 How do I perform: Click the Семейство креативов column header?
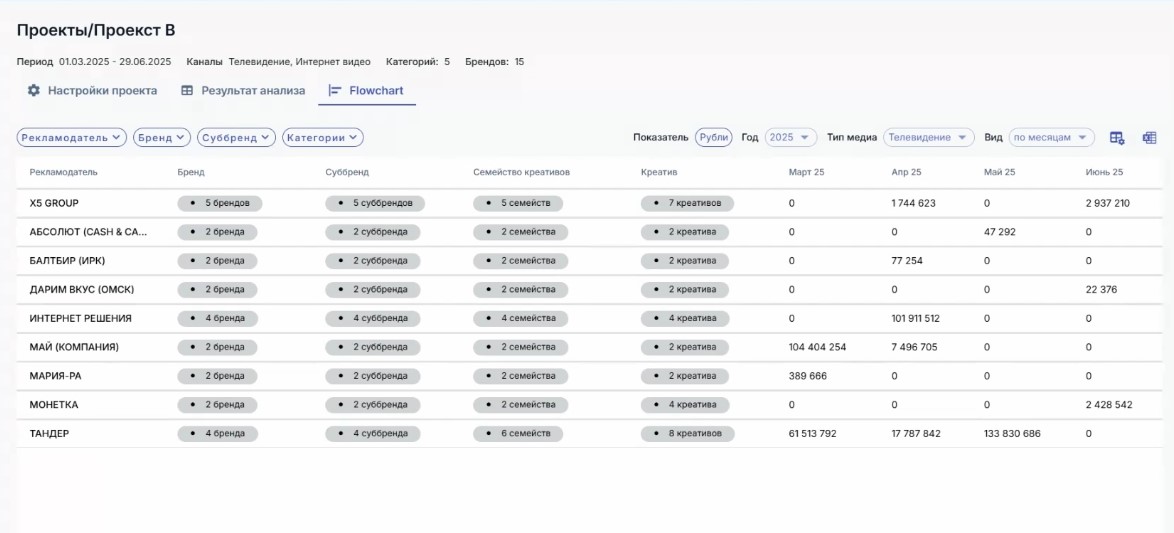coord(522,172)
